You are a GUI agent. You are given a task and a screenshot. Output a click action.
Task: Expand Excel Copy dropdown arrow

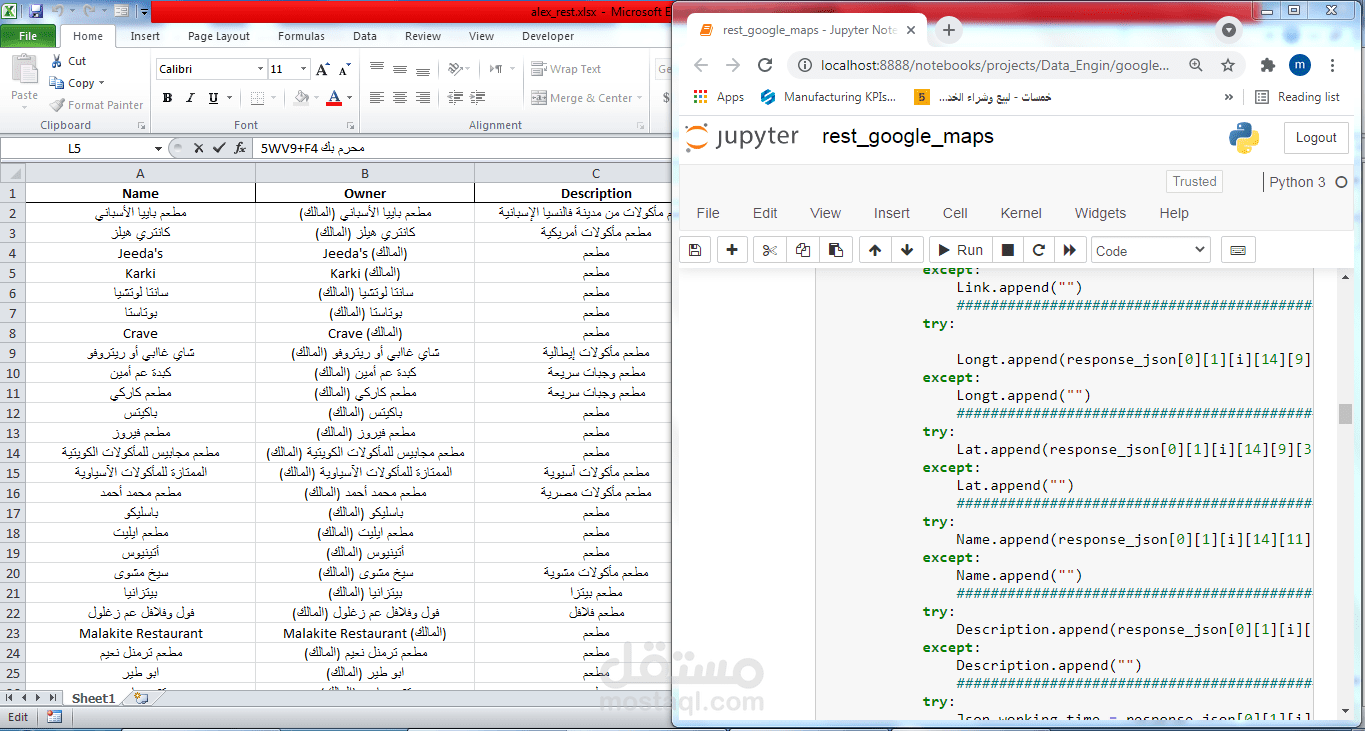click(x=101, y=83)
